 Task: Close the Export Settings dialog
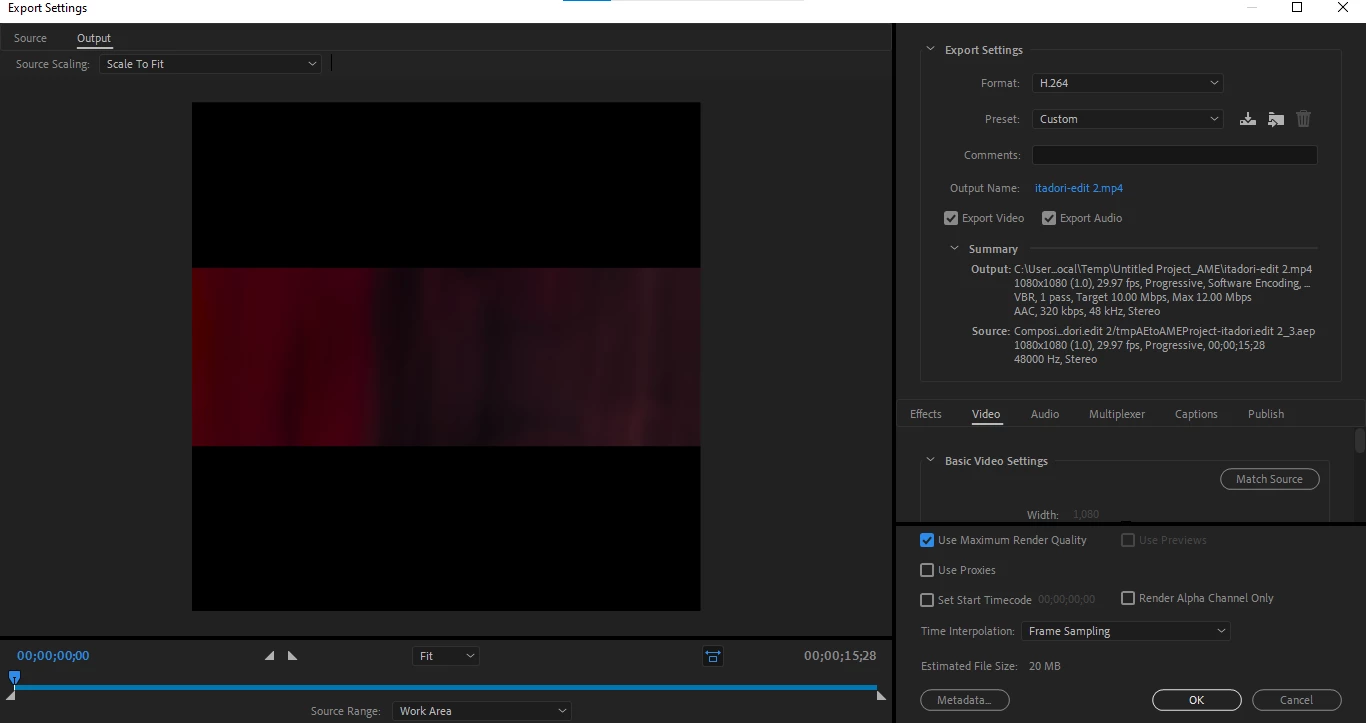pyautogui.click(x=1343, y=8)
